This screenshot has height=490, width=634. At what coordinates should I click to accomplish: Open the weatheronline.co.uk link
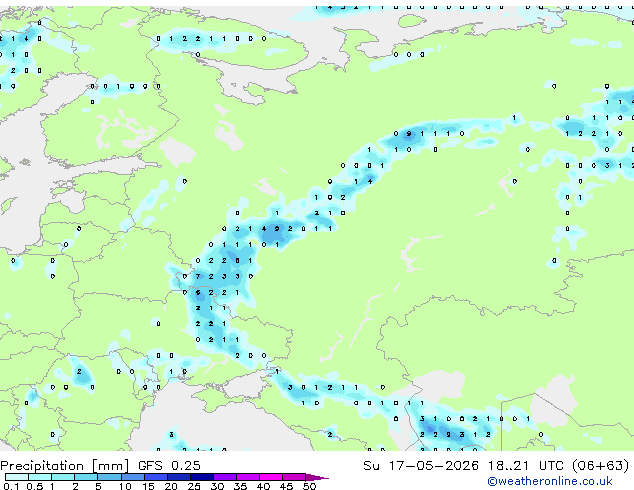pos(550,481)
